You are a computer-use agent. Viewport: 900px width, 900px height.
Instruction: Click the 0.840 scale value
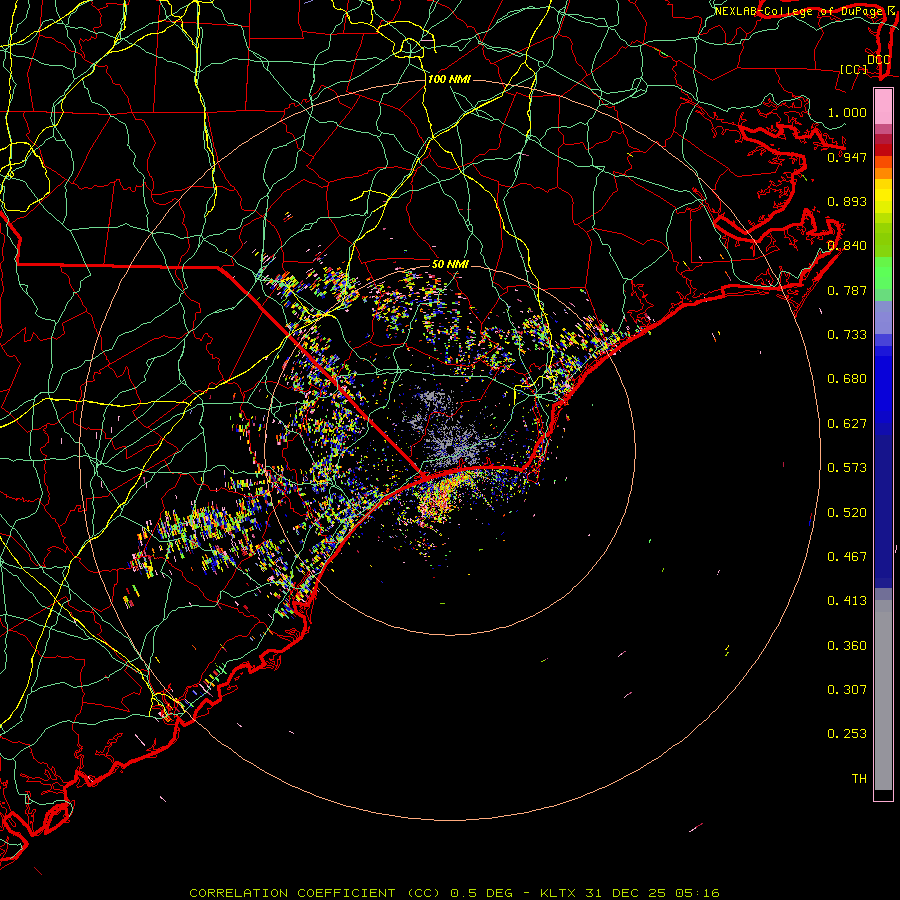(847, 246)
